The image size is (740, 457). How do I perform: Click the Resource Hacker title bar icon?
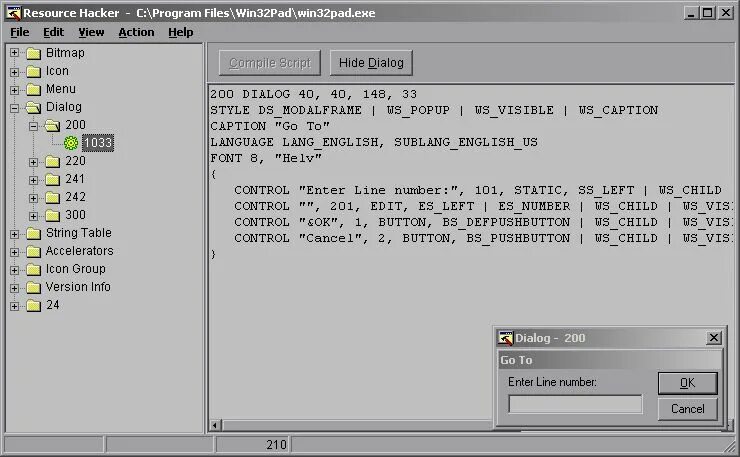tap(13, 13)
